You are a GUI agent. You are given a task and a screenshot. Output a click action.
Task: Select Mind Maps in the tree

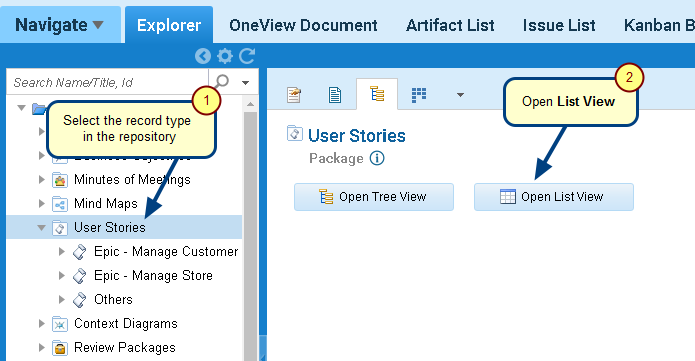pyautogui.click(x=105, y=204)
